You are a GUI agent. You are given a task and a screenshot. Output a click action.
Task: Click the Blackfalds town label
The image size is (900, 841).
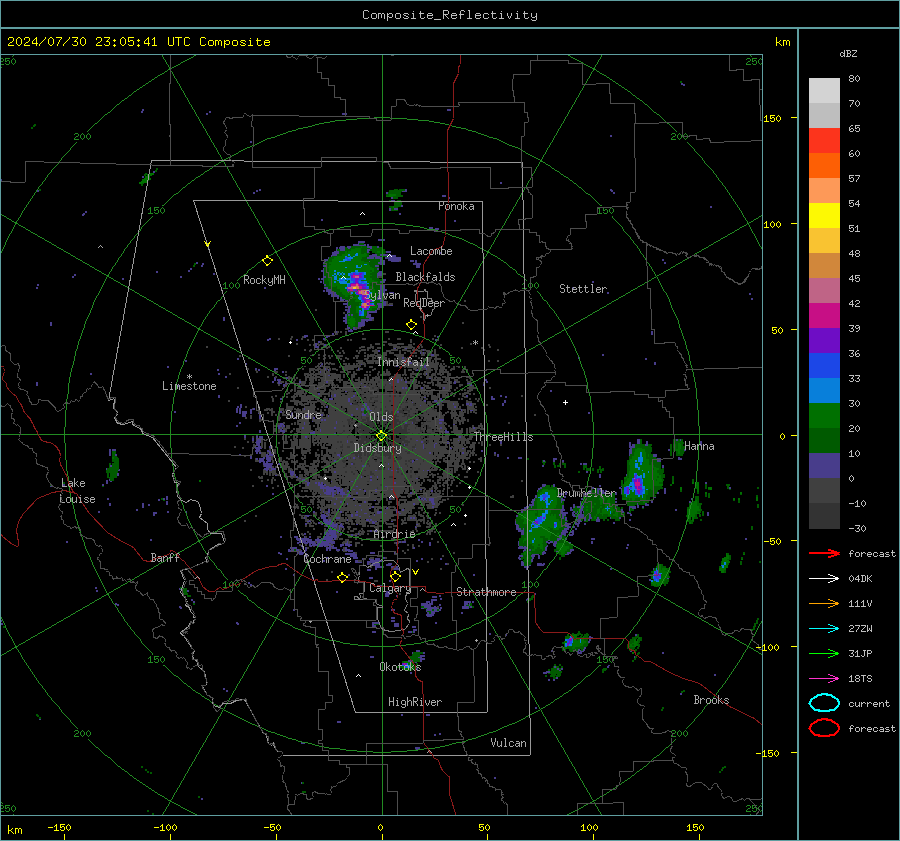pos(425,277)
